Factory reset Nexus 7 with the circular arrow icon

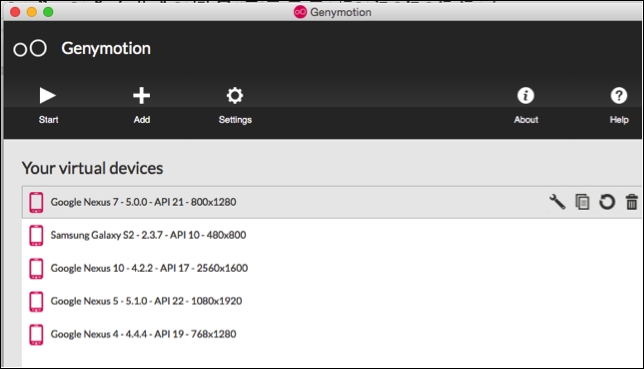coord(607,202)
